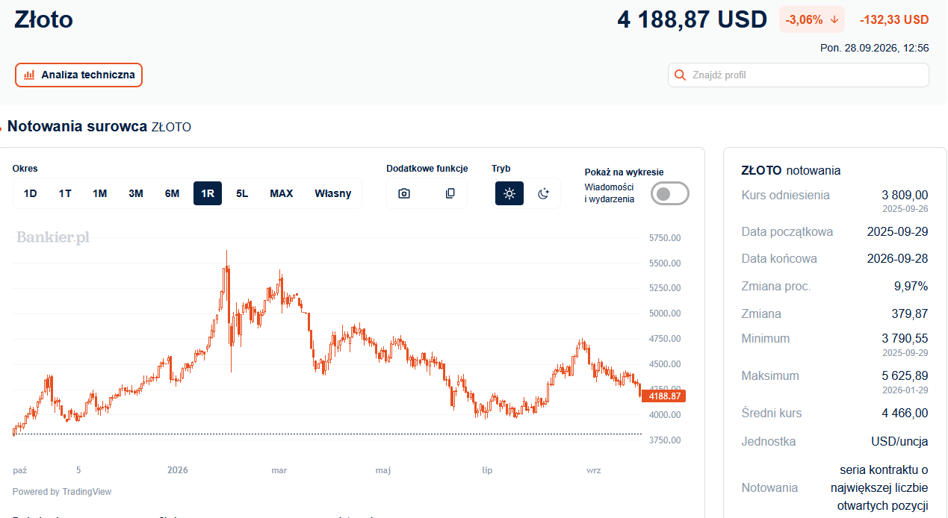Select the 1T period
This screenshot has height=518, width=948.
pos(65,193)
